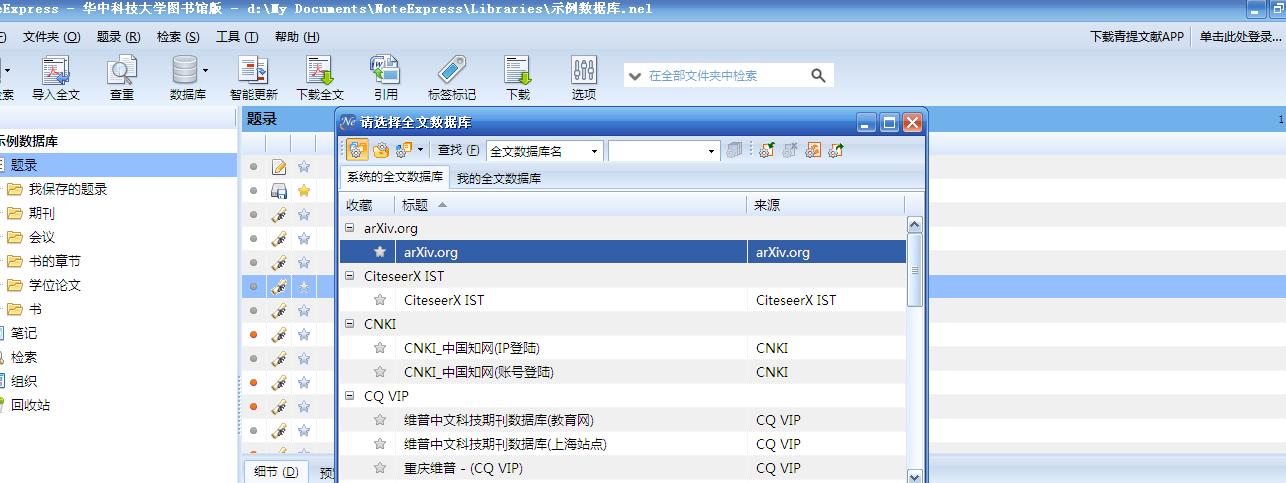
Task: Open the 检索(S) menu
Action: pyautogui.click(x=178, y=37)
